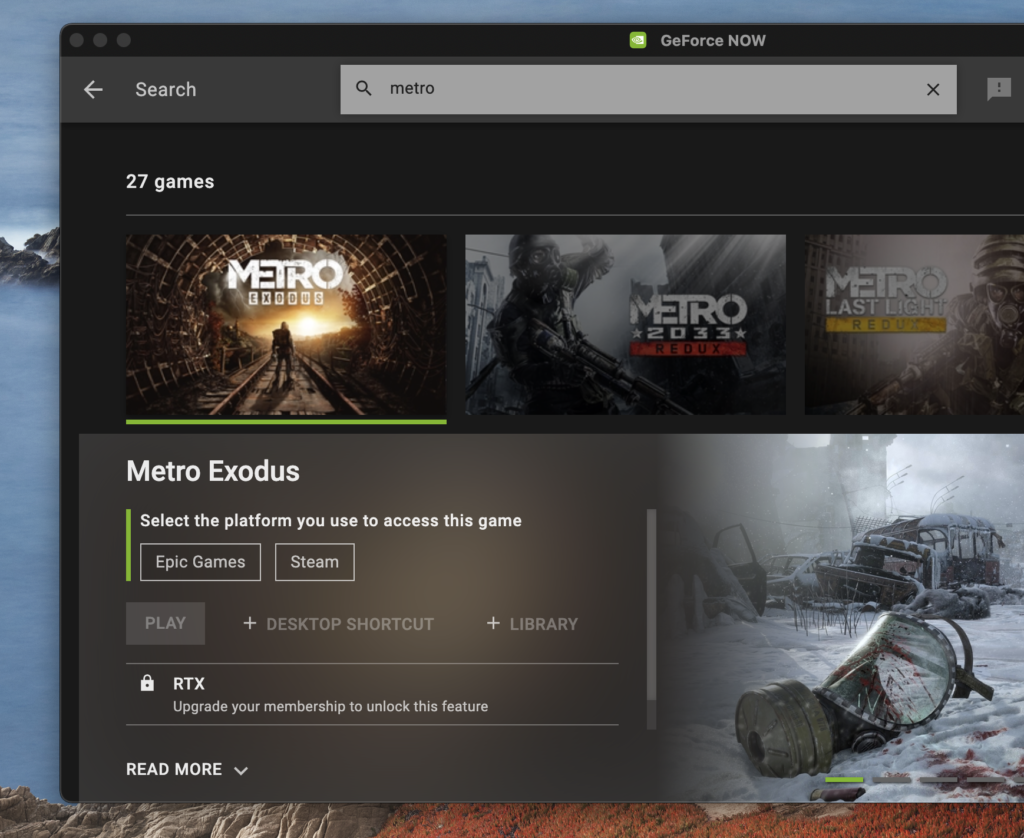The image size is (1024, 838).
Task: Click the back arrow icon
Action: click(93, 89)
